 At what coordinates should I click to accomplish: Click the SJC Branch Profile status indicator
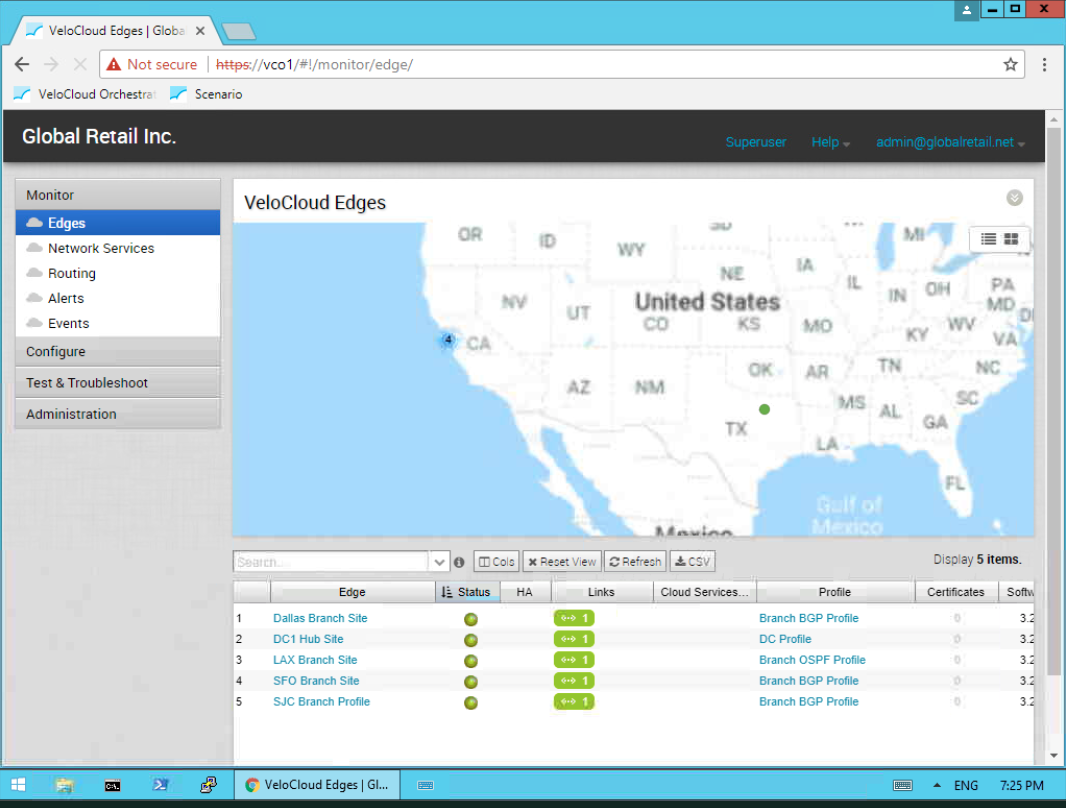click(470, 703)
